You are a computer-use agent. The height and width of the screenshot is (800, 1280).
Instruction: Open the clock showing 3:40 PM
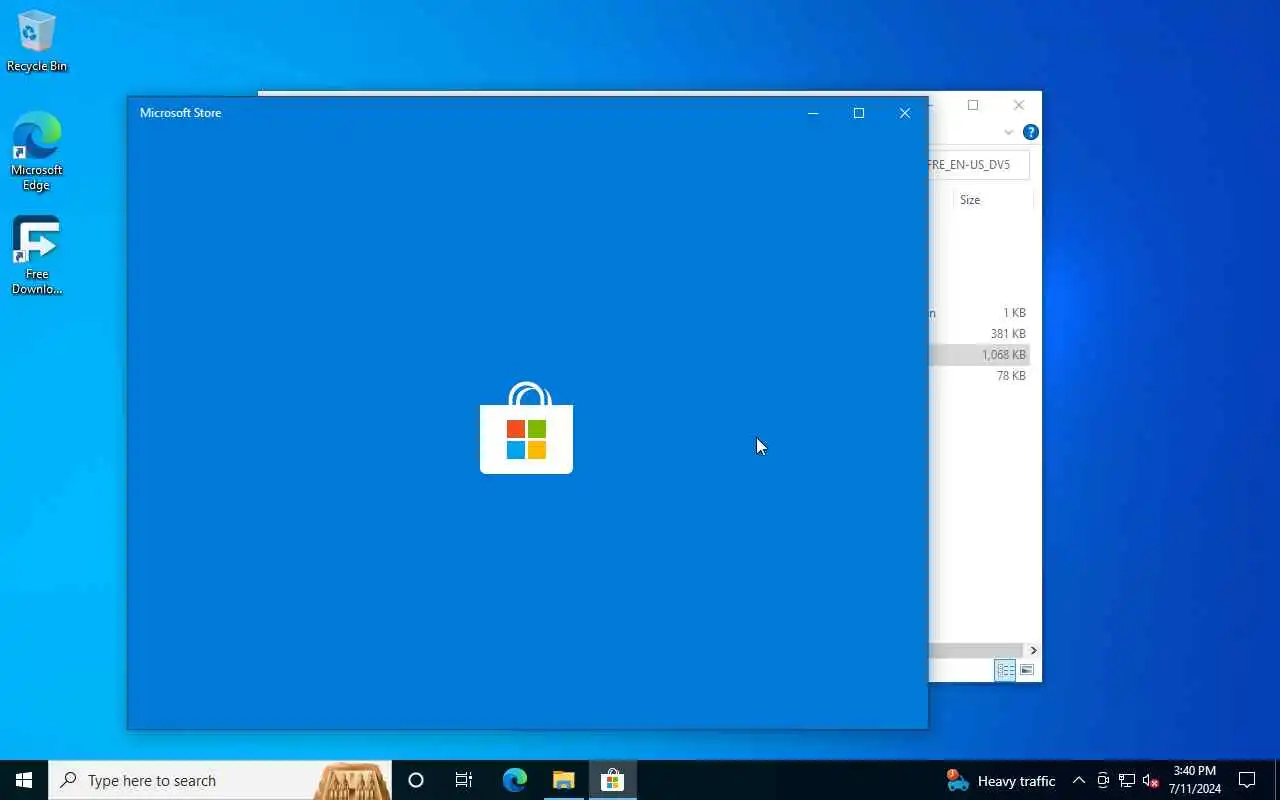[x=1195, y=780]
